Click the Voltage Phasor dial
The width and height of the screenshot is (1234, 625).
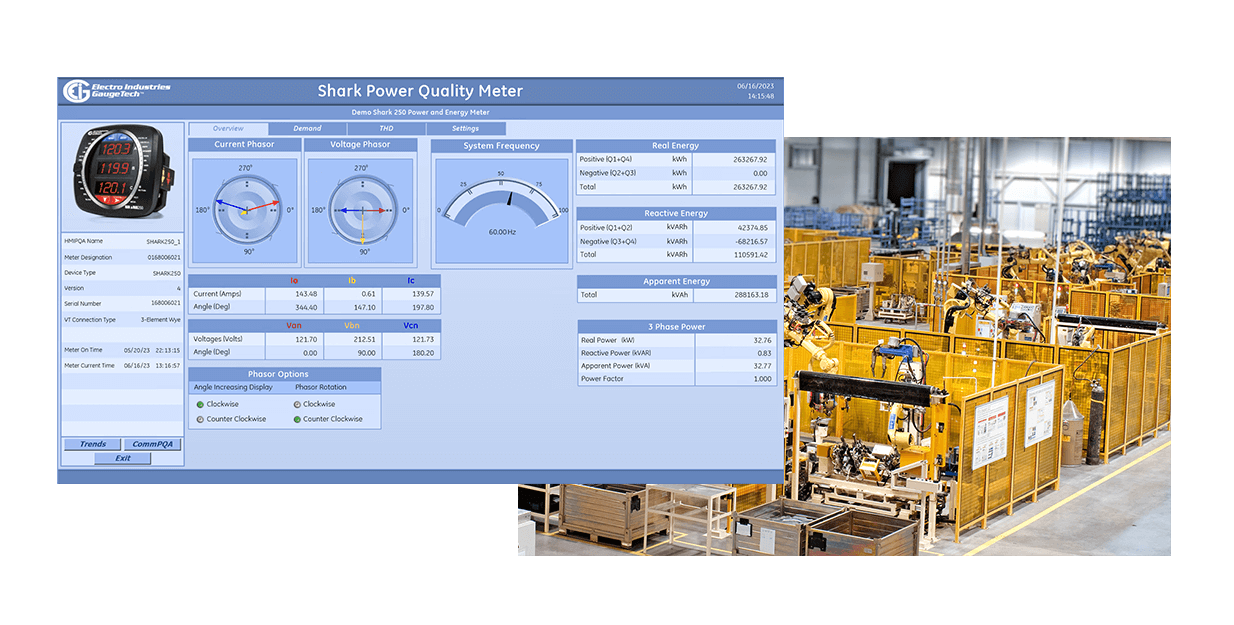pyautogui.click(x=364, y=210)
